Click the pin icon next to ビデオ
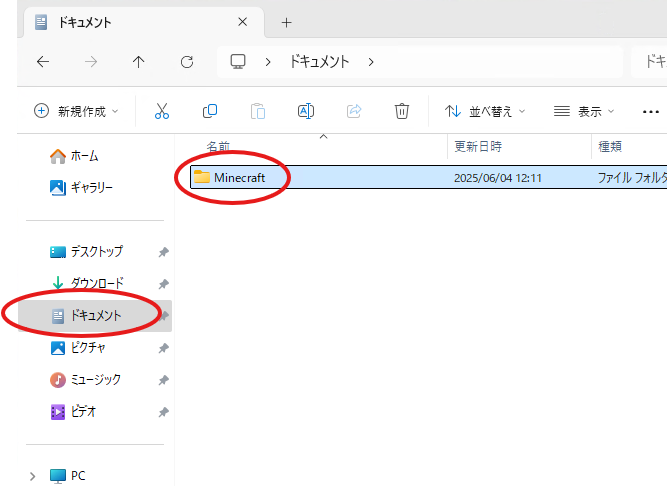Screen dimensions: 667x486 pyautogui.click(x=163, y=412)
